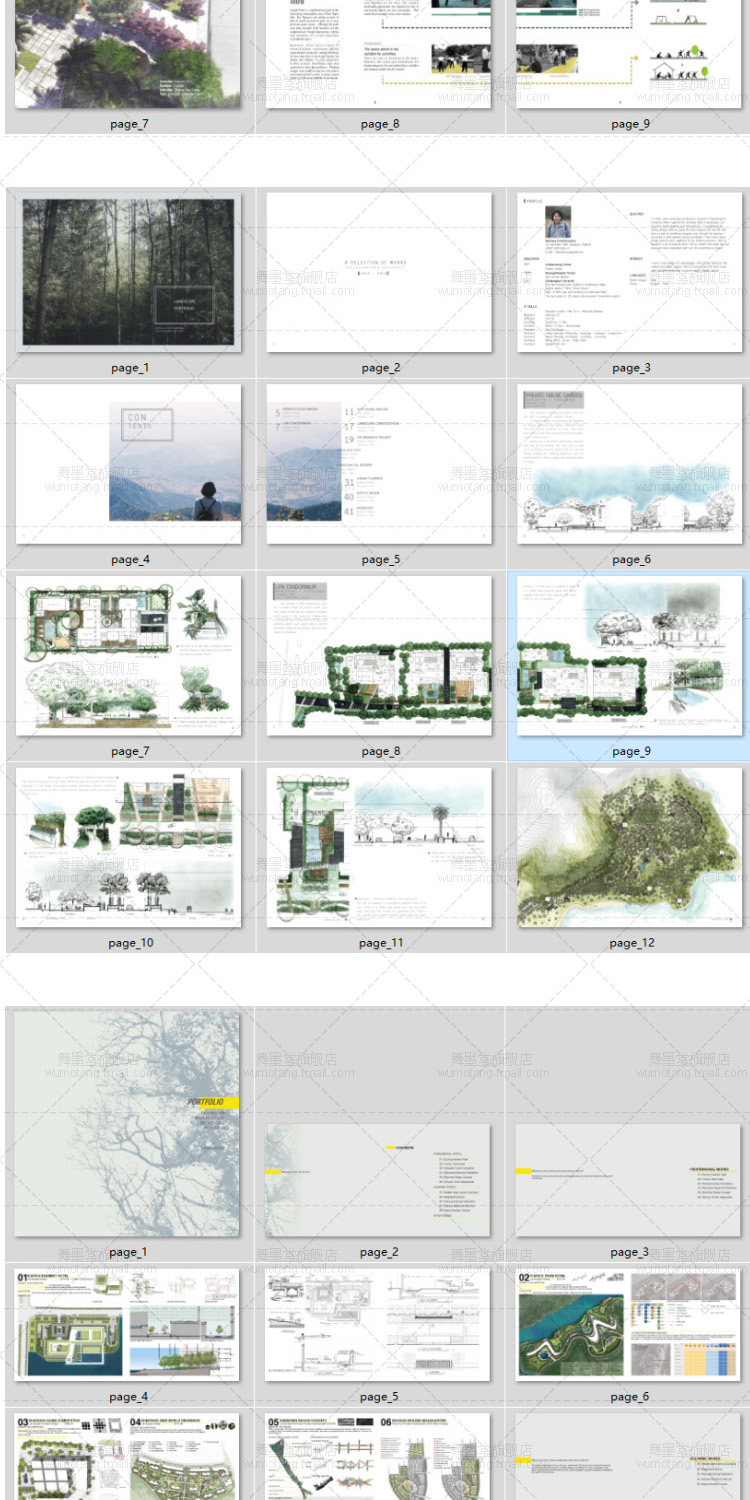This screenshot has height=1500, width=750.
Task: Click 'page_1' label under forest cover
Action: (130, 368)
